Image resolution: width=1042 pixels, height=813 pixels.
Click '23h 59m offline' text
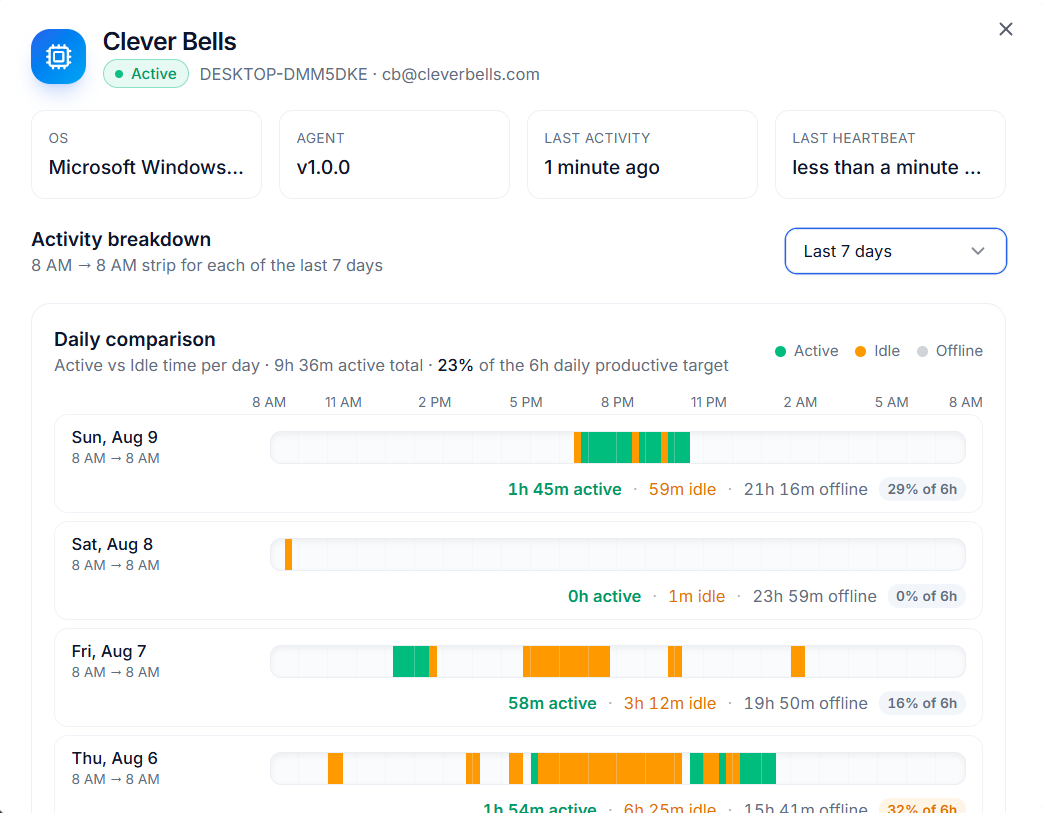tap(814, 596)
